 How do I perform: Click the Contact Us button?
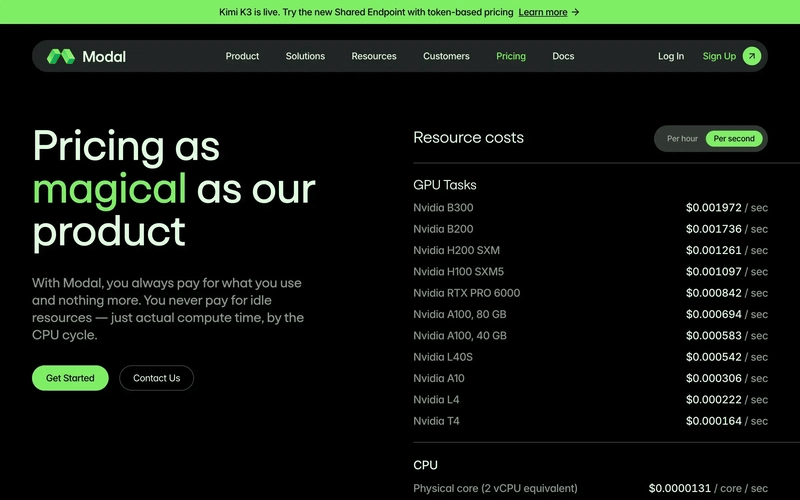coord(157,378)
